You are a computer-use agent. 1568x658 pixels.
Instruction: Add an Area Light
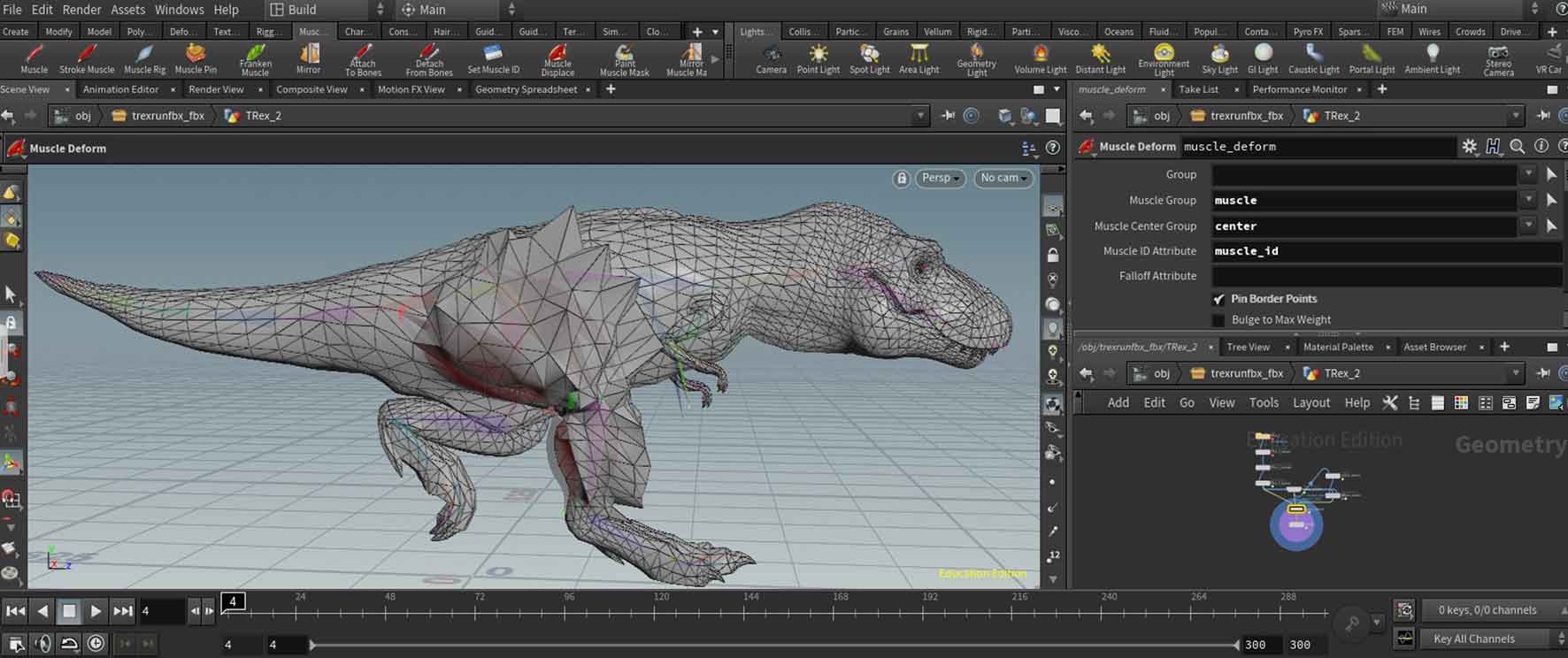[919, 59]
